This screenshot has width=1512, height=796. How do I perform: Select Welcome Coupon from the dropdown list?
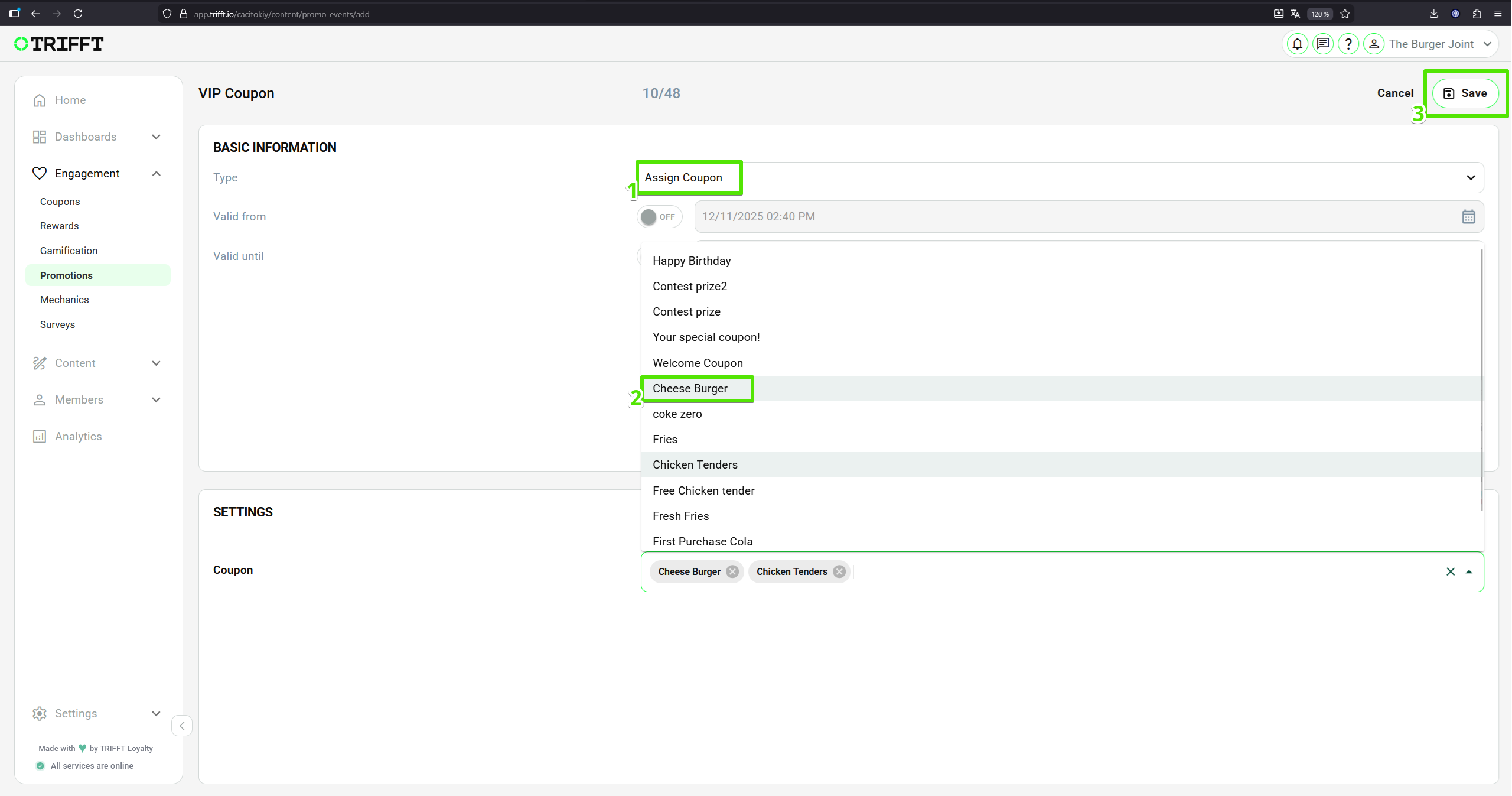[698, 363]
